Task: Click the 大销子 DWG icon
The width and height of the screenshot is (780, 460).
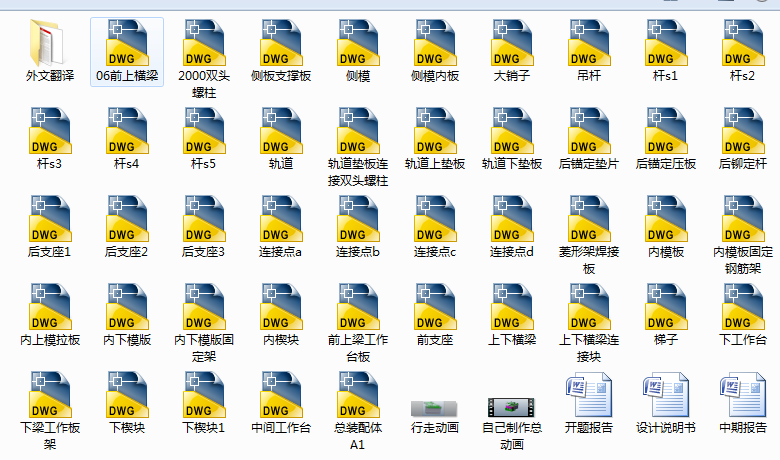Action: click(512, 43)
